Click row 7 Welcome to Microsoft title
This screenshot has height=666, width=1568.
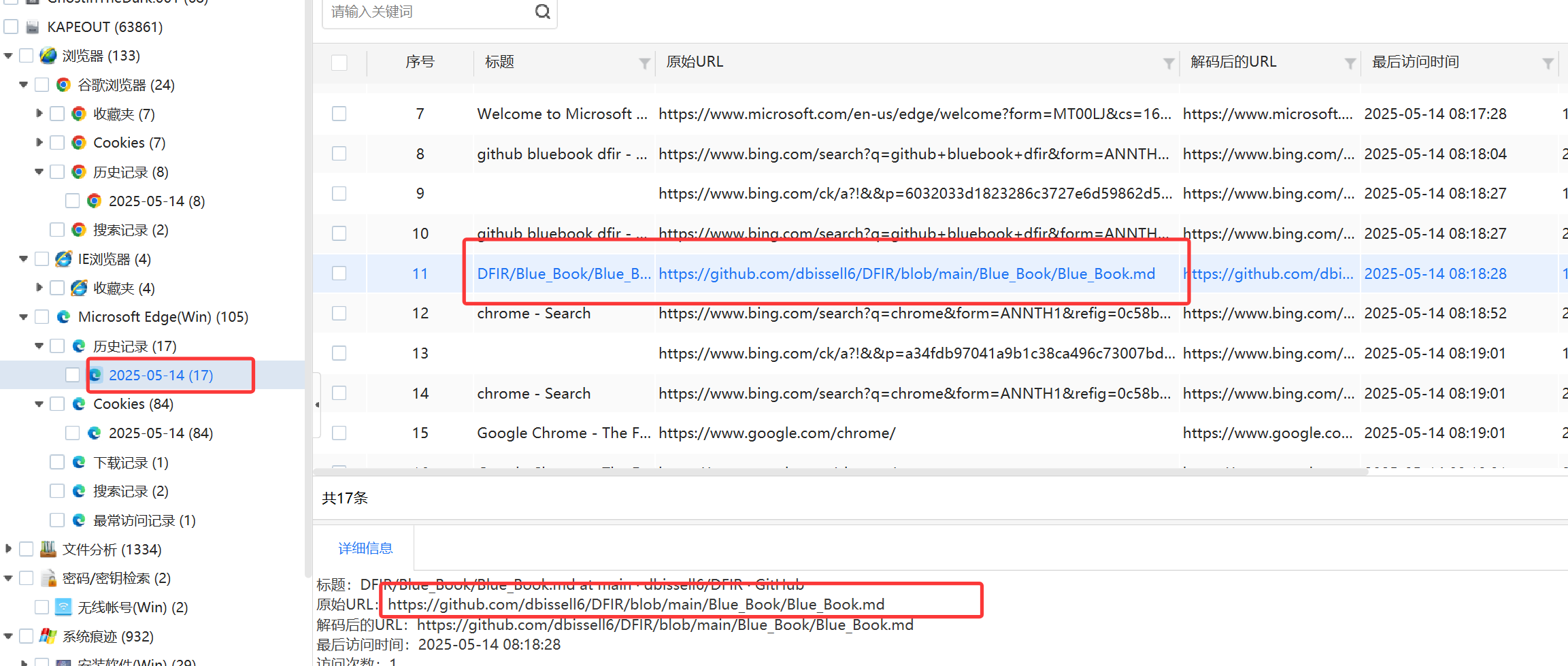[x=562, y=114]
